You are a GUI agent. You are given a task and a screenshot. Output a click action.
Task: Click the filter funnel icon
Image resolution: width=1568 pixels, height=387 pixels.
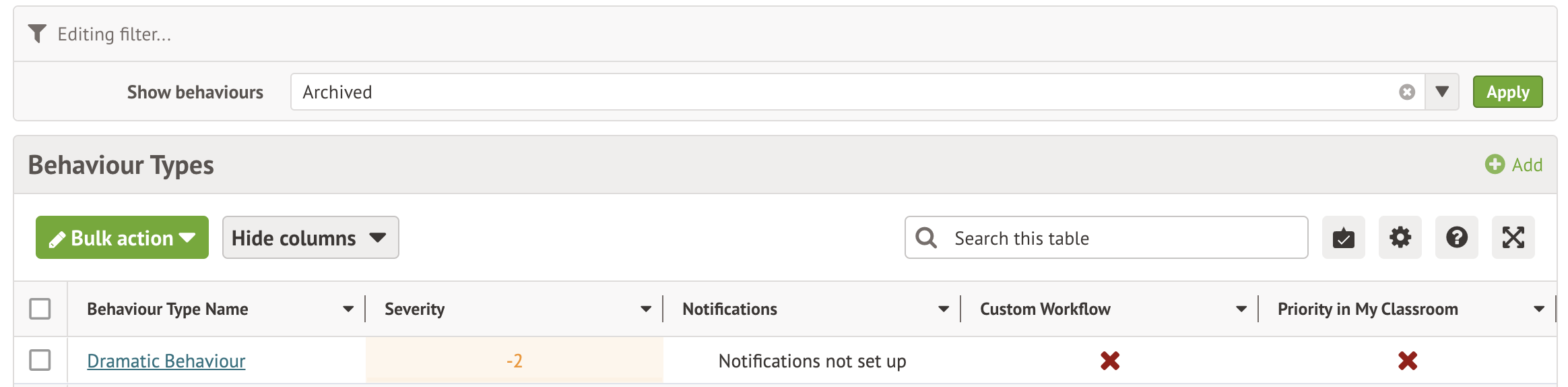[37, 34]
